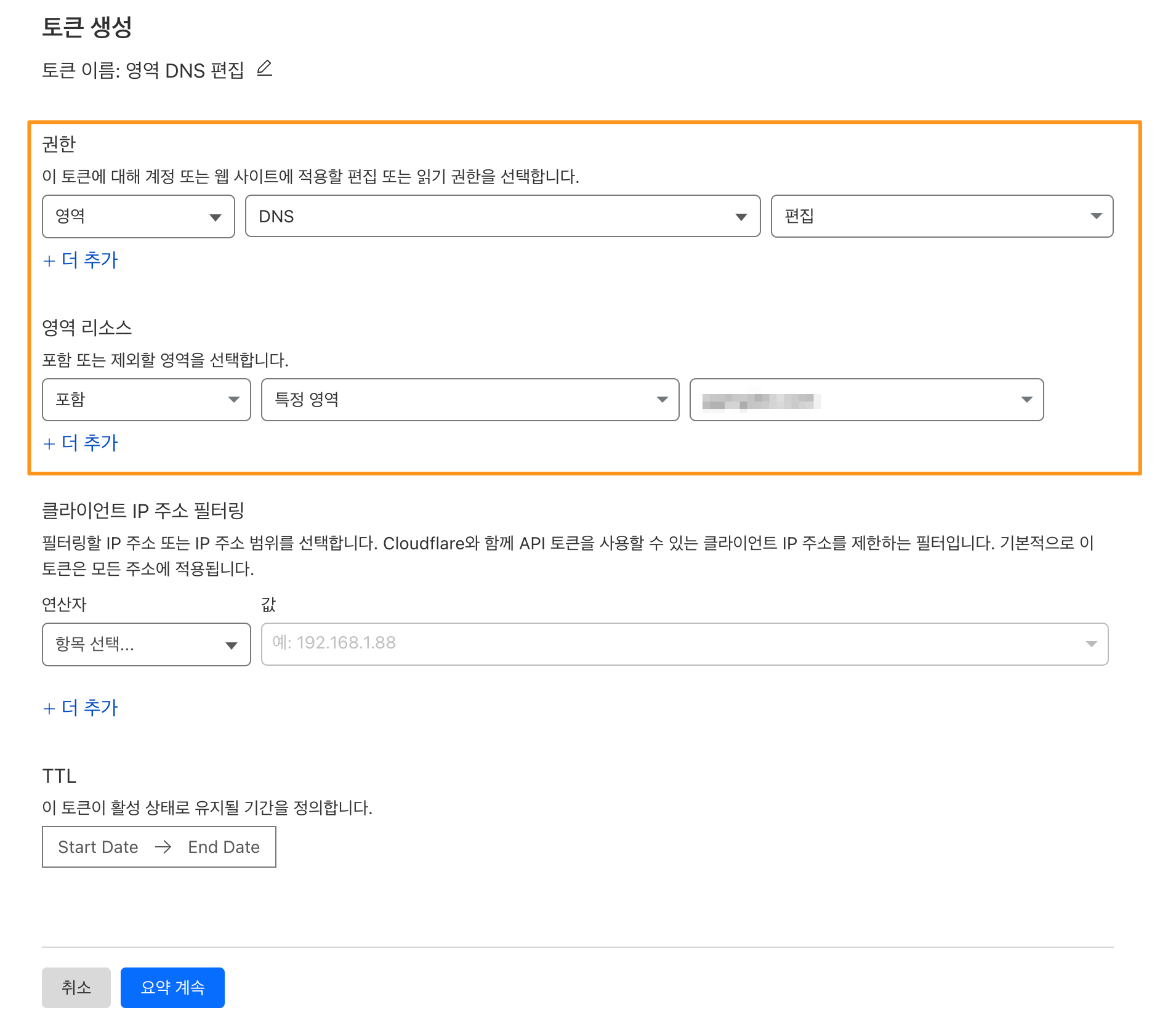Click '+ 더 추가' under IP address filtering
The image size is (1176, 1026).
point(81,708)
